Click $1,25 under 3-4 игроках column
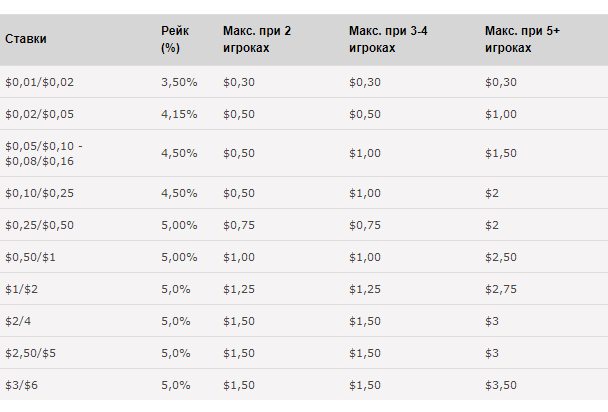Image resolution: width=608 pixels, height=412 pixels. tap(365, 289)
